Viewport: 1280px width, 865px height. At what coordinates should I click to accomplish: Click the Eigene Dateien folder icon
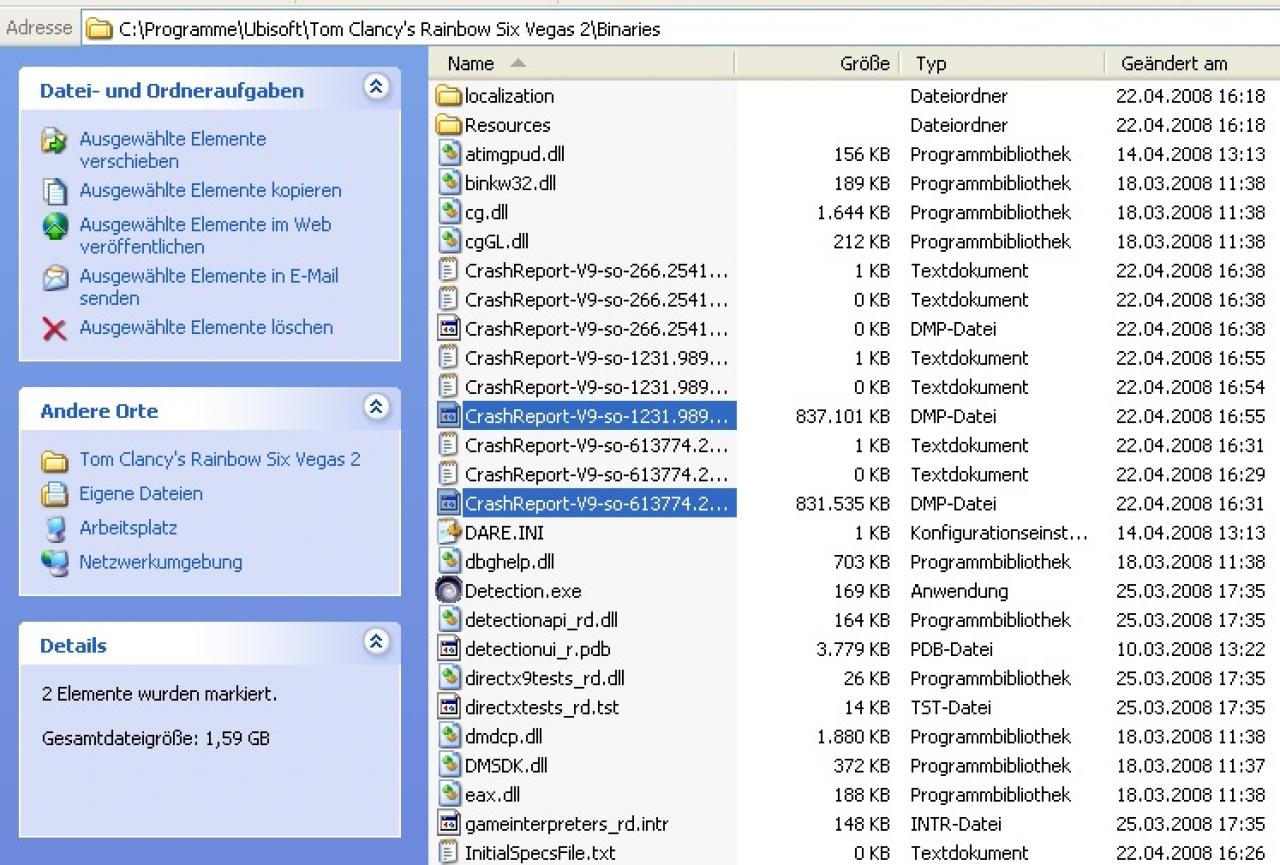[x=55, y=494]
